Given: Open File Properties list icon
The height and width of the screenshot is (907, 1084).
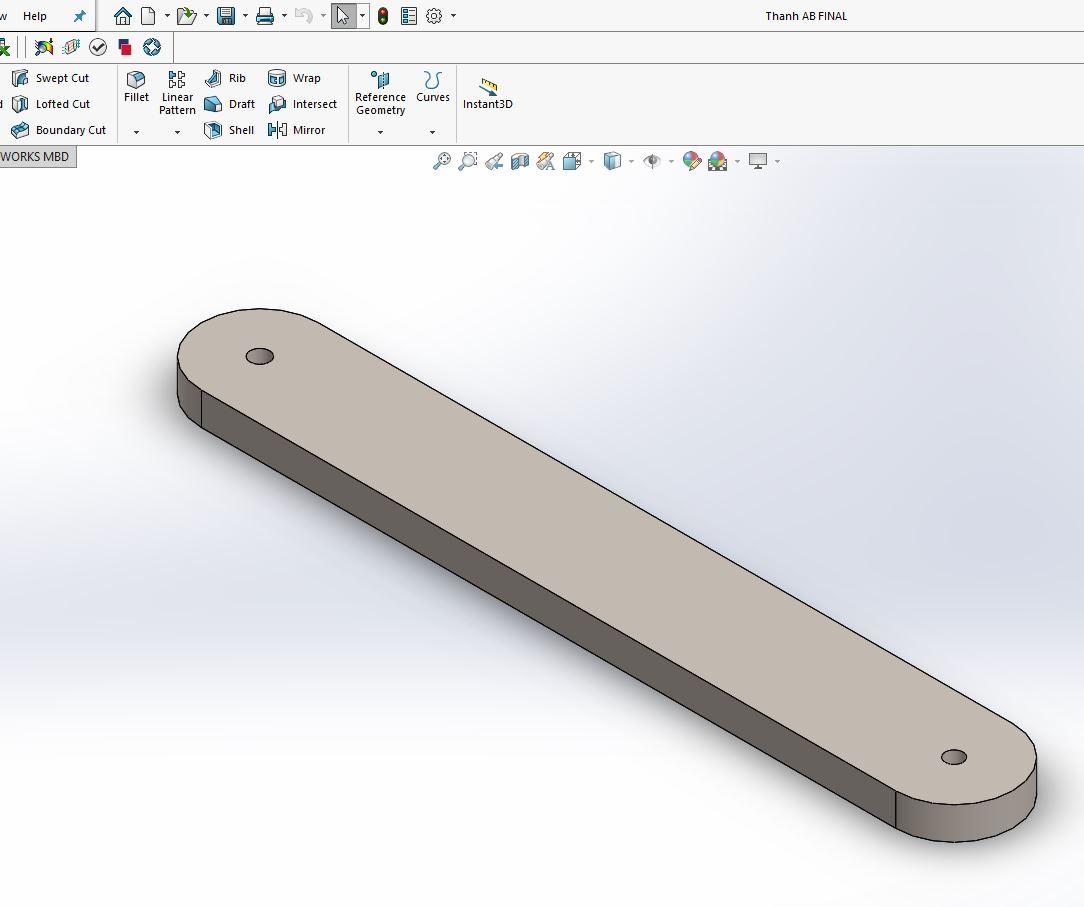Looking at the screenshot, I should pyautogui.click(x=409, y=16).
